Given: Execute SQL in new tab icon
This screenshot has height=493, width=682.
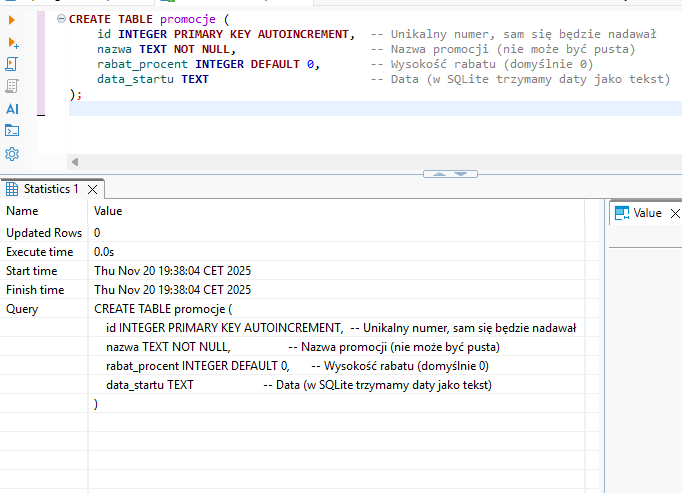Looking at the screenshot, I should click(x=13, y=42).
